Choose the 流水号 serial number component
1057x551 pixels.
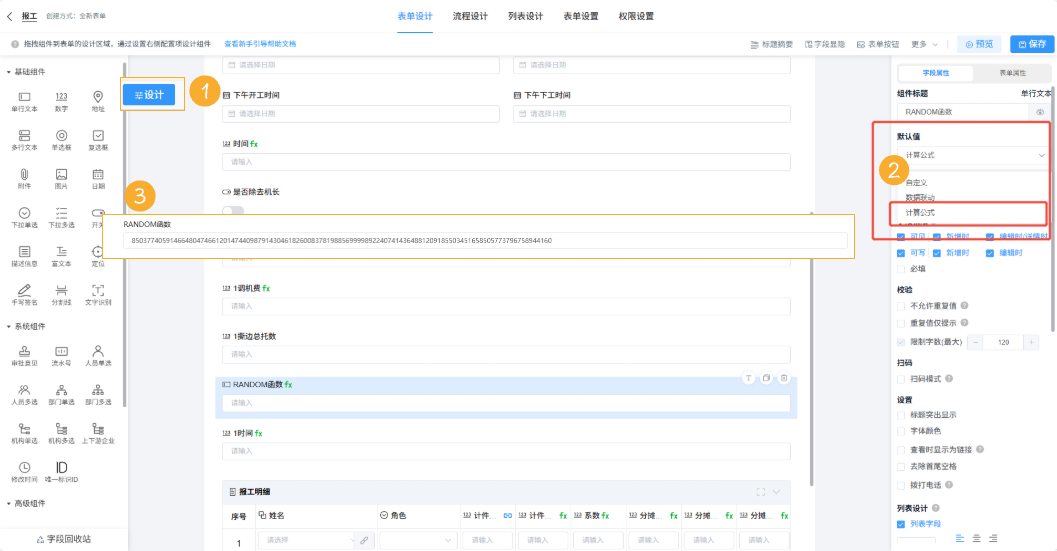click(x=61, y=356)
